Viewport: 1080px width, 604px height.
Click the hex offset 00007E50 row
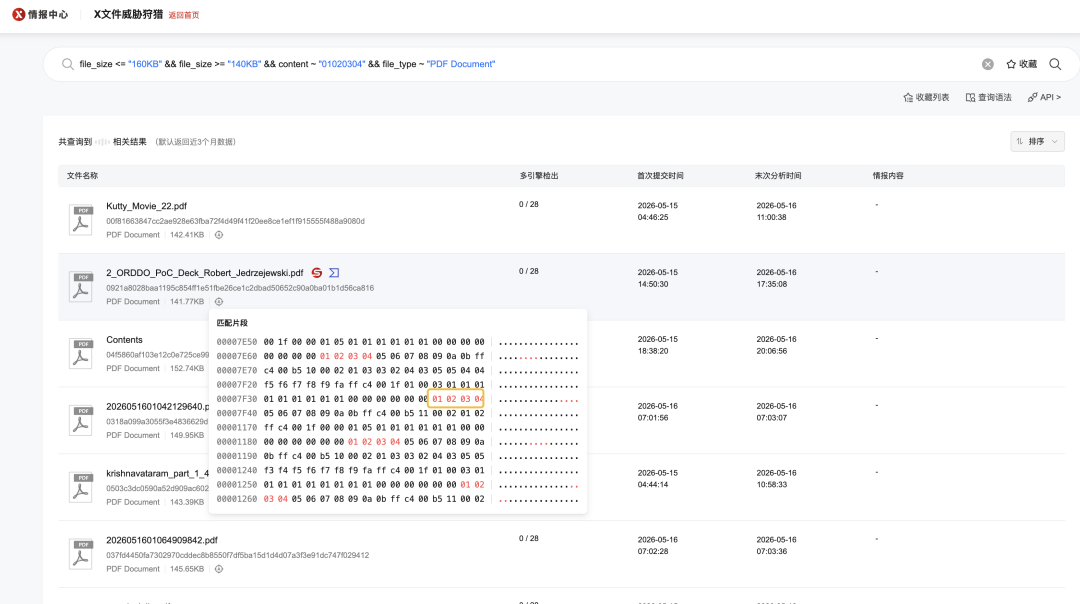point(397,342)
